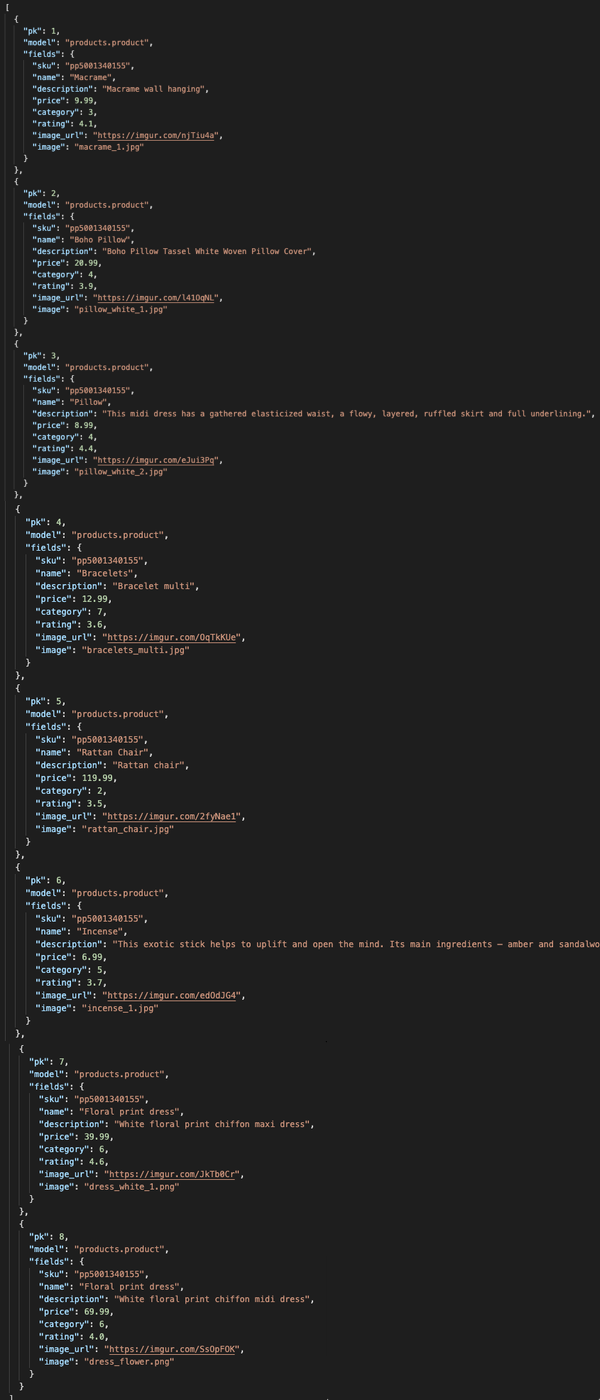Viewport: 600px width, 1400px height.
Task: Click the "Rattan Chair" name value
Action: (115, 752)
